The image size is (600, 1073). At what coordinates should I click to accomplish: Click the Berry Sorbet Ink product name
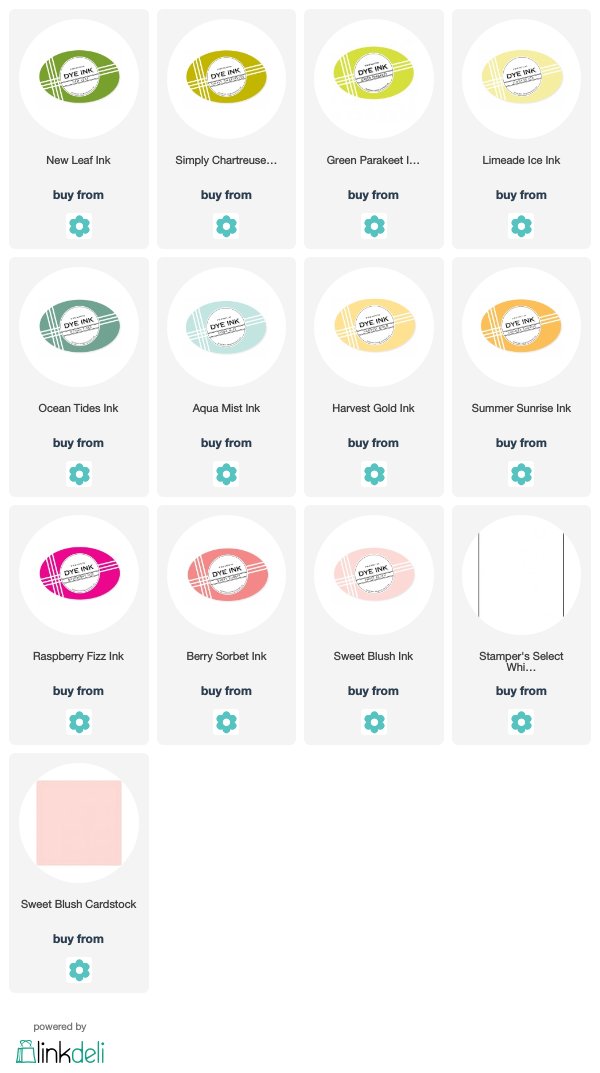226,656
